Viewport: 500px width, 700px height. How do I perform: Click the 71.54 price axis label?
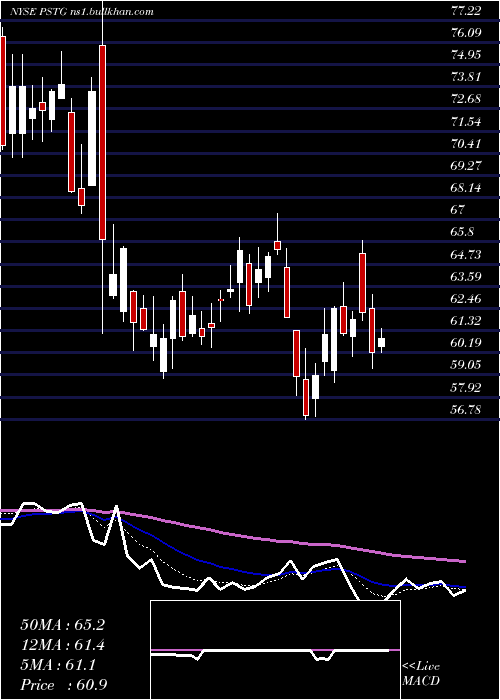click(466, 121)
